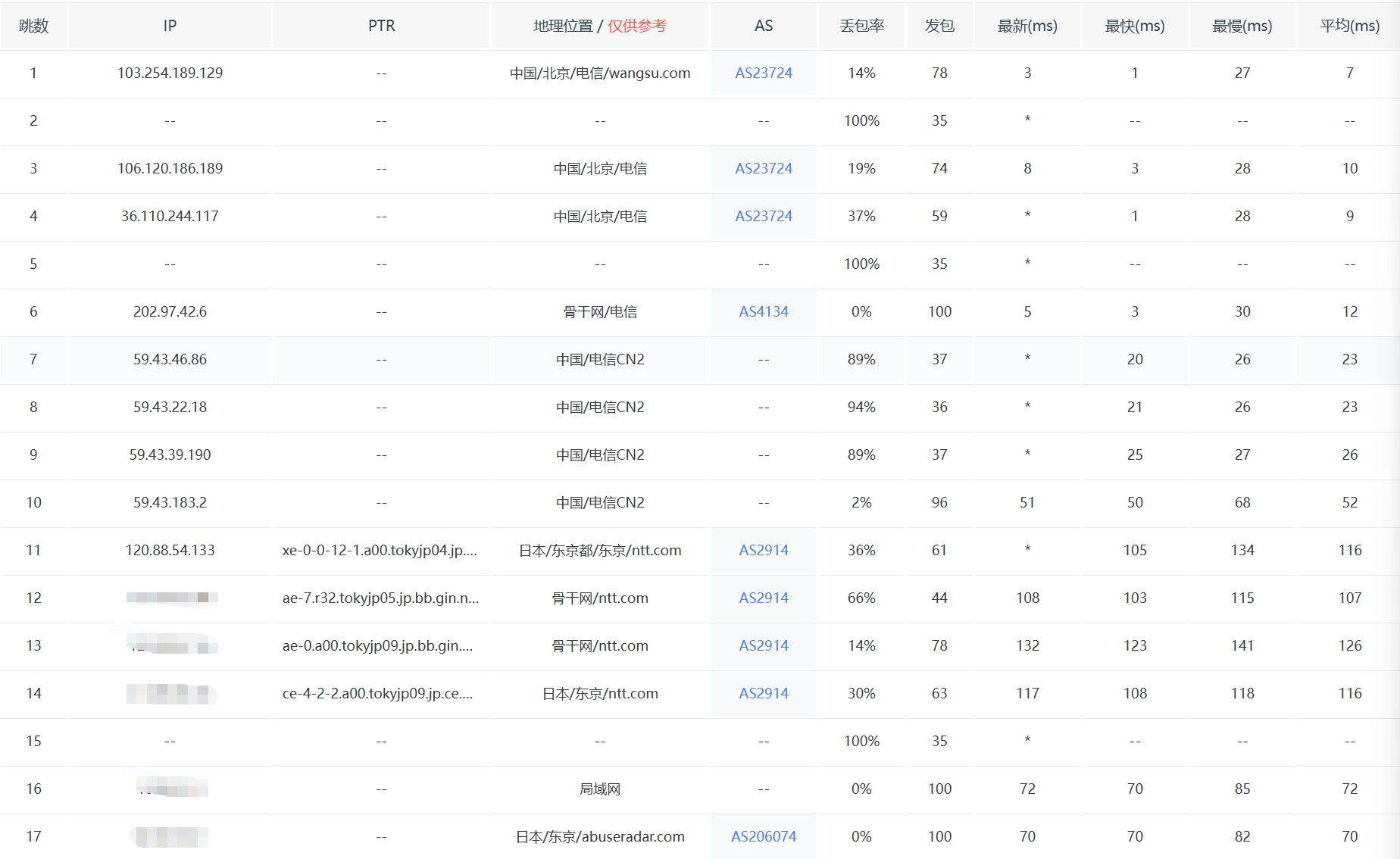Click backbone IP 202.97.42.6
Image resolution: width=1400 pixels, height=859 pixels.
(x=170, y=311)
